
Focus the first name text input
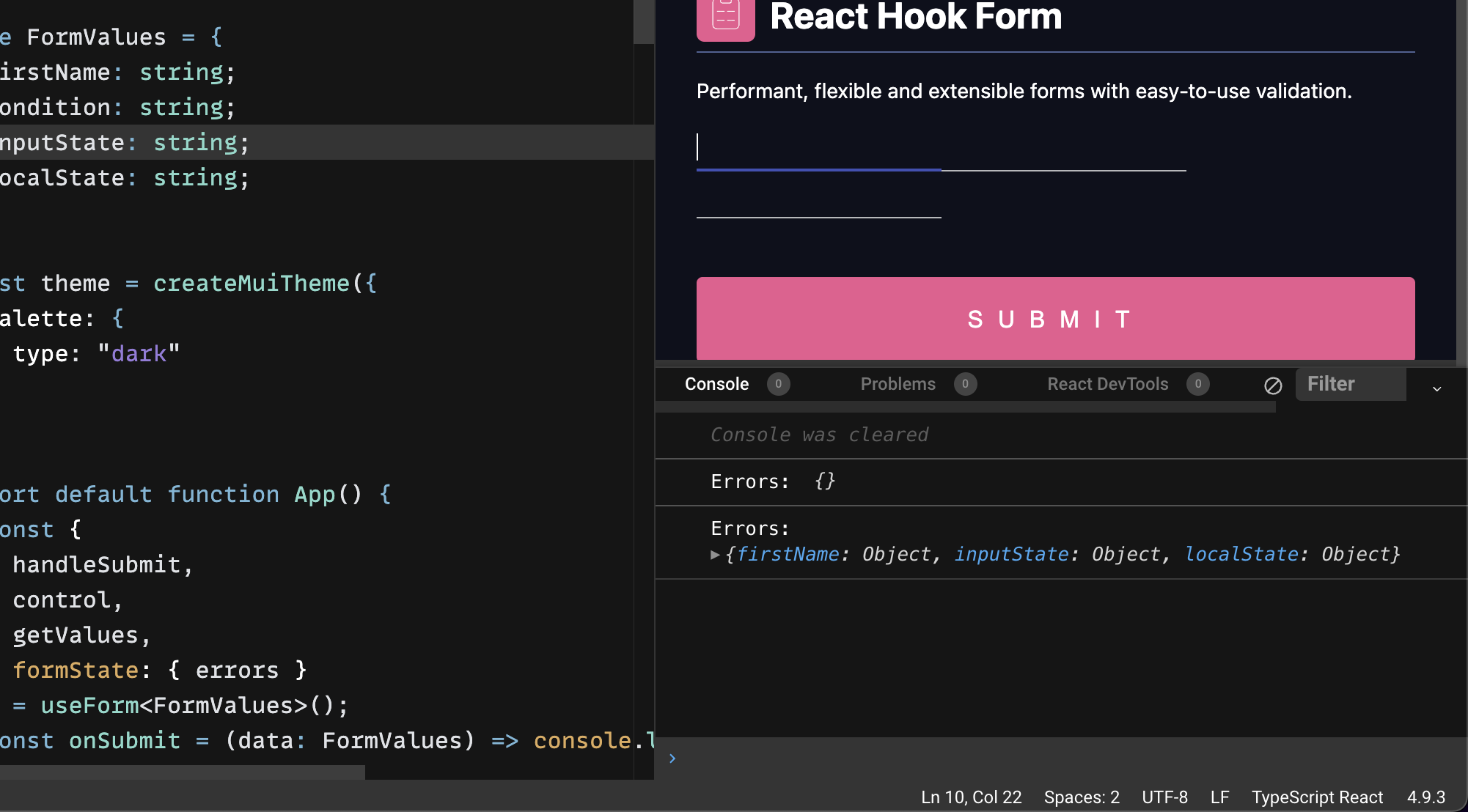[818, 149]
